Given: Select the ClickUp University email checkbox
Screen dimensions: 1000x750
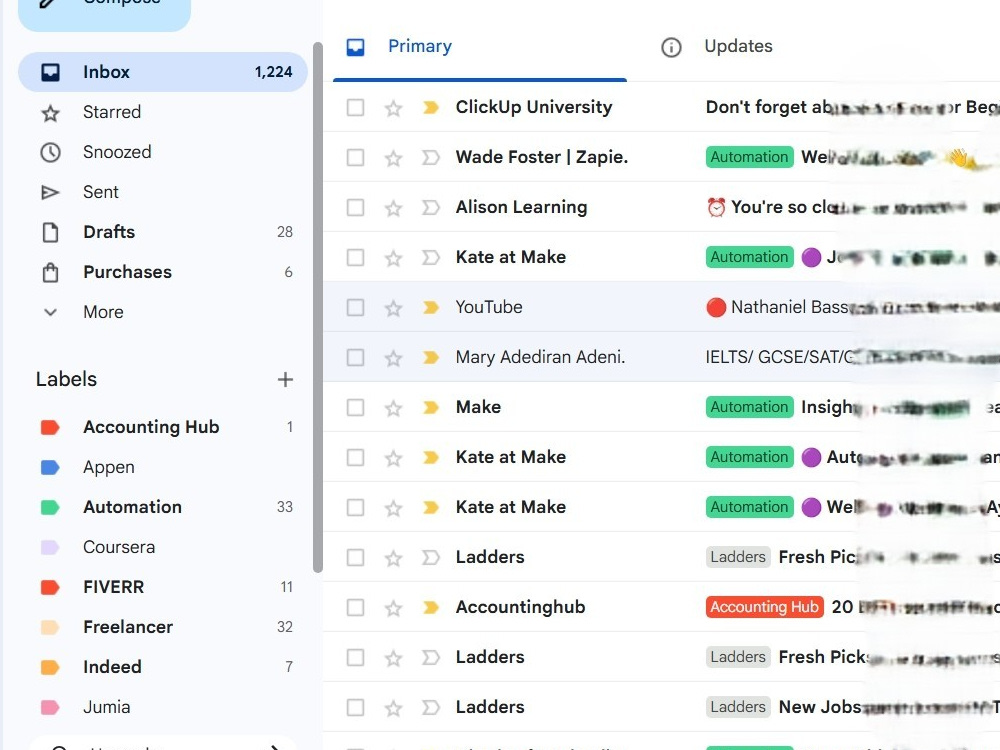Looking at the screenshot, I should (355, 108).
